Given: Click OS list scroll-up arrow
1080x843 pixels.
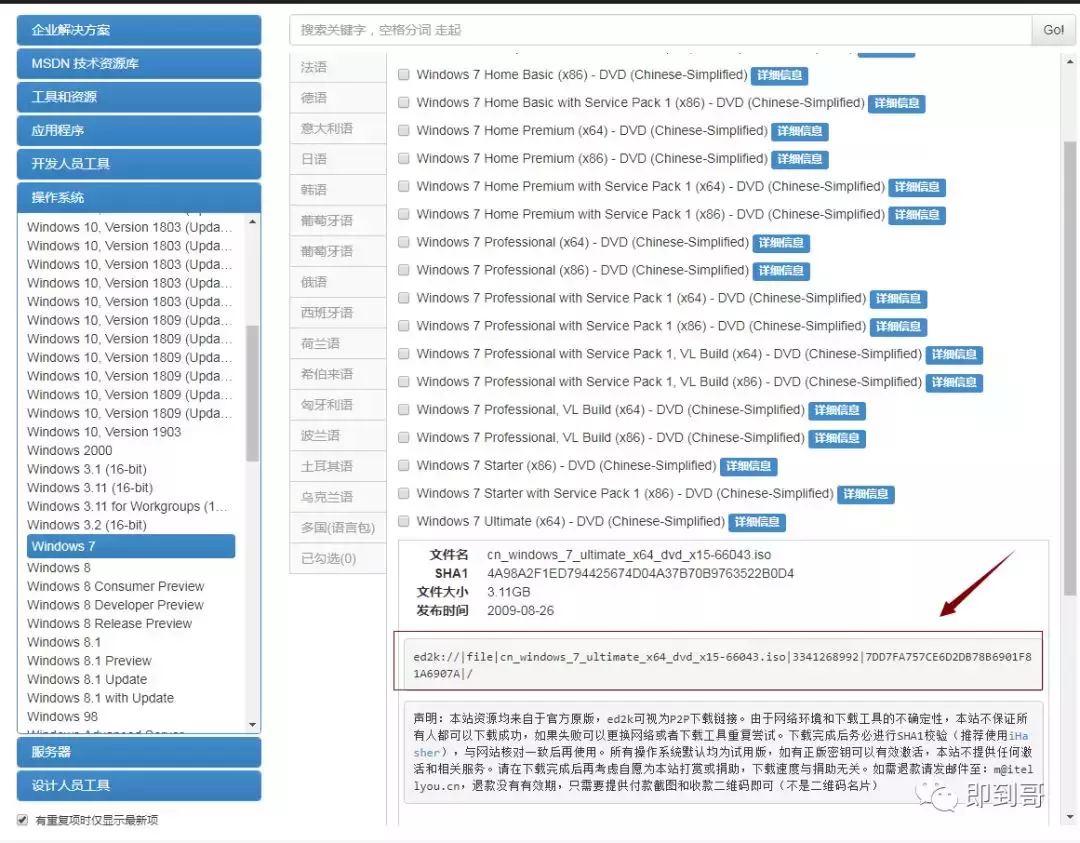Looking at the screenshot, I should (253, 222).
